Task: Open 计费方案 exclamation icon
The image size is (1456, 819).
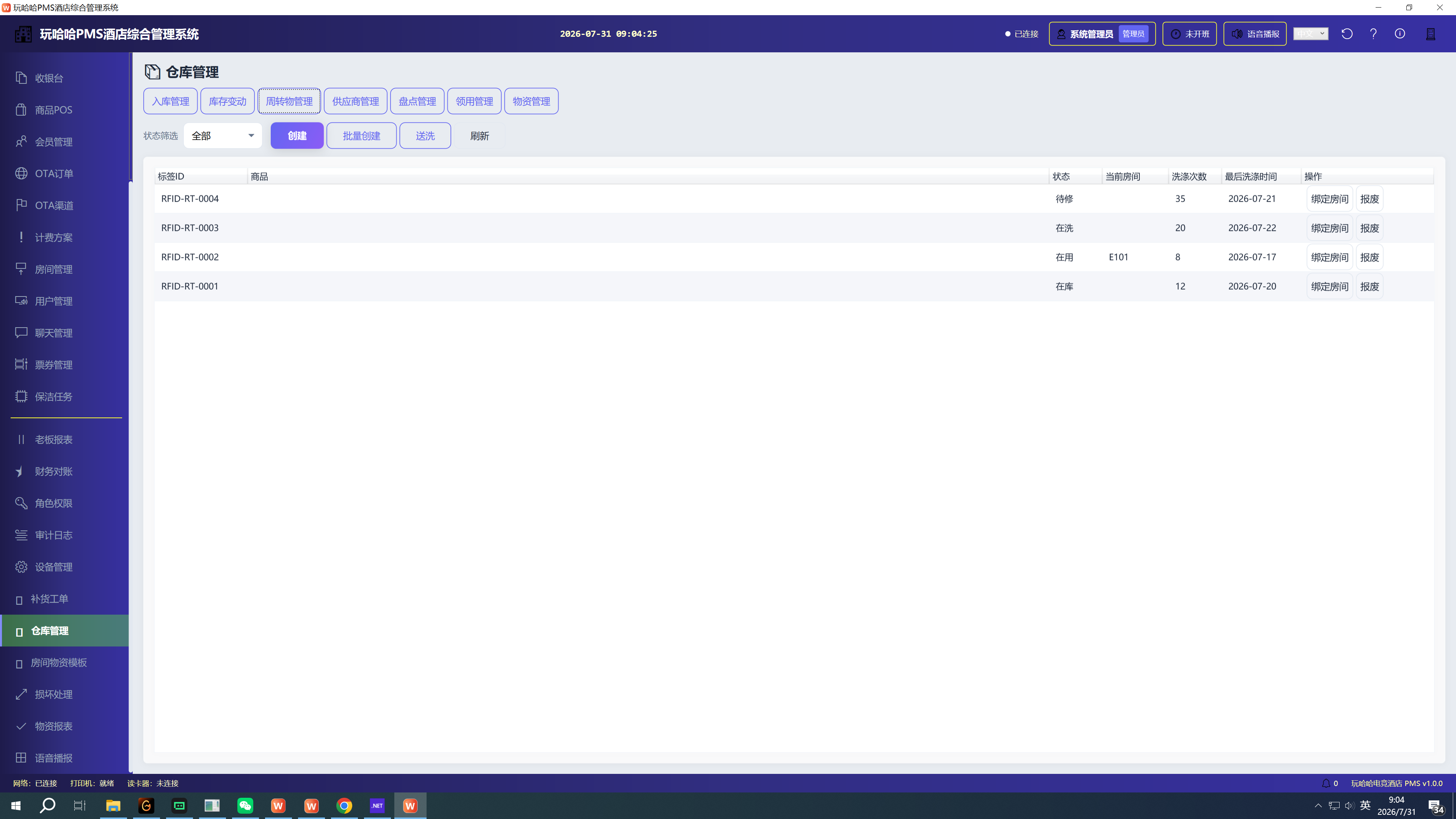Action: tap(21, 237)
